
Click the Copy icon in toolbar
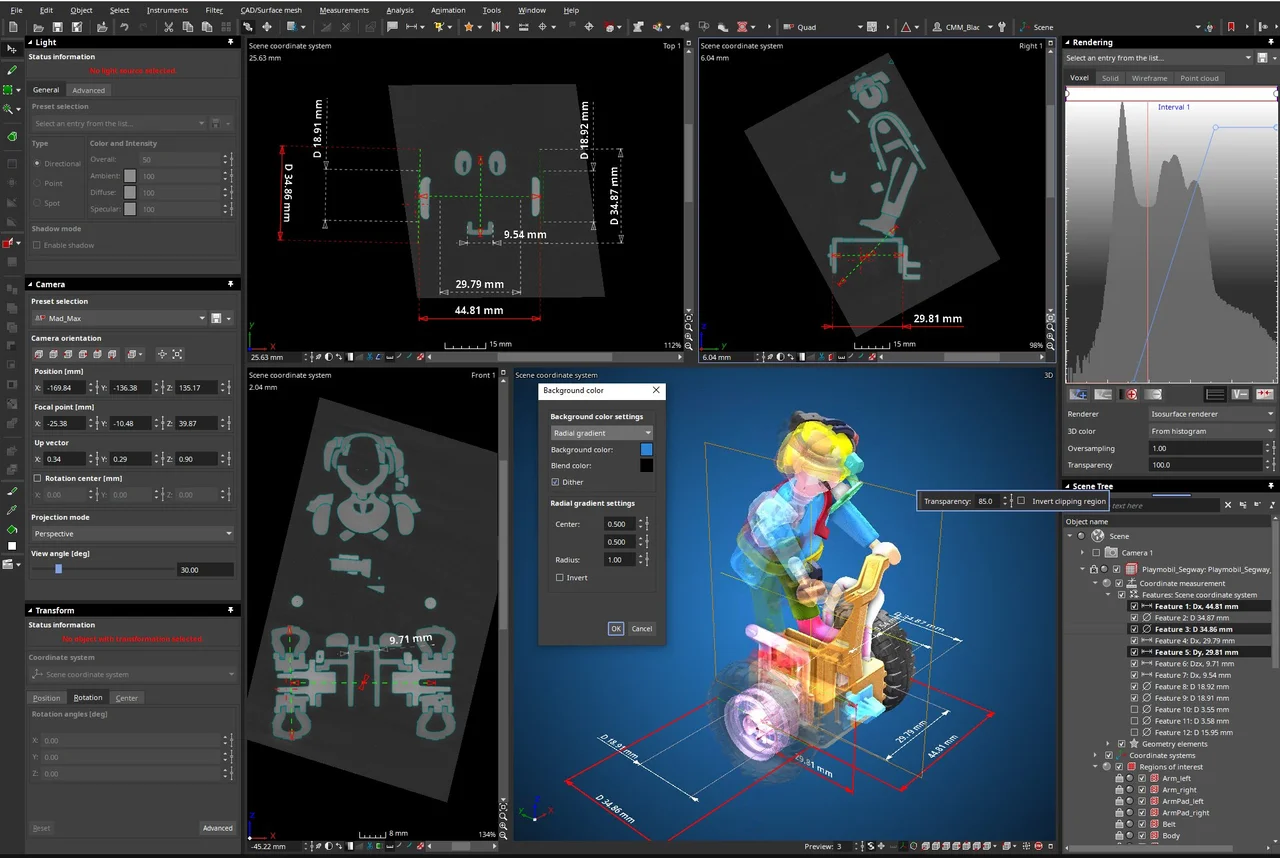pos(188,27)
